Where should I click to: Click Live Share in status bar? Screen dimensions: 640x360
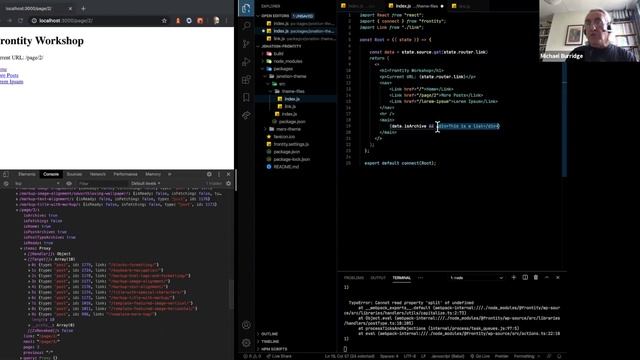point(279,356)
